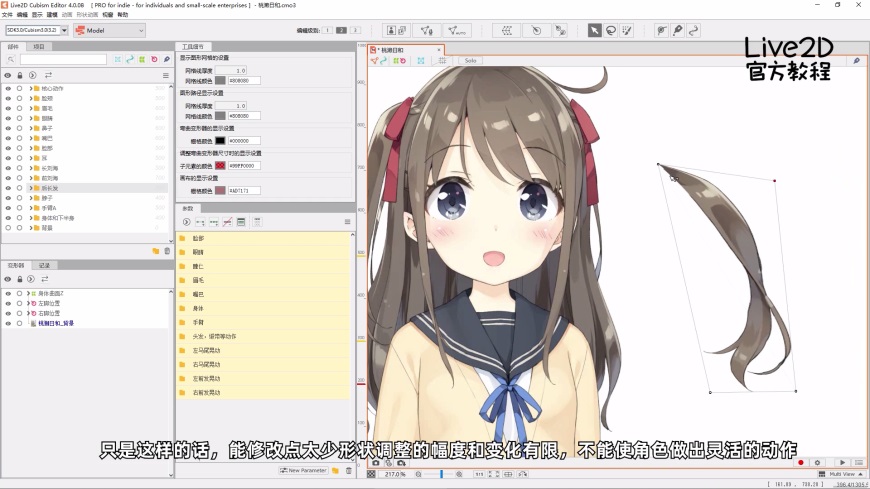
Task: Open the parameter panel hamburger menu
Action: pos(347,221)
